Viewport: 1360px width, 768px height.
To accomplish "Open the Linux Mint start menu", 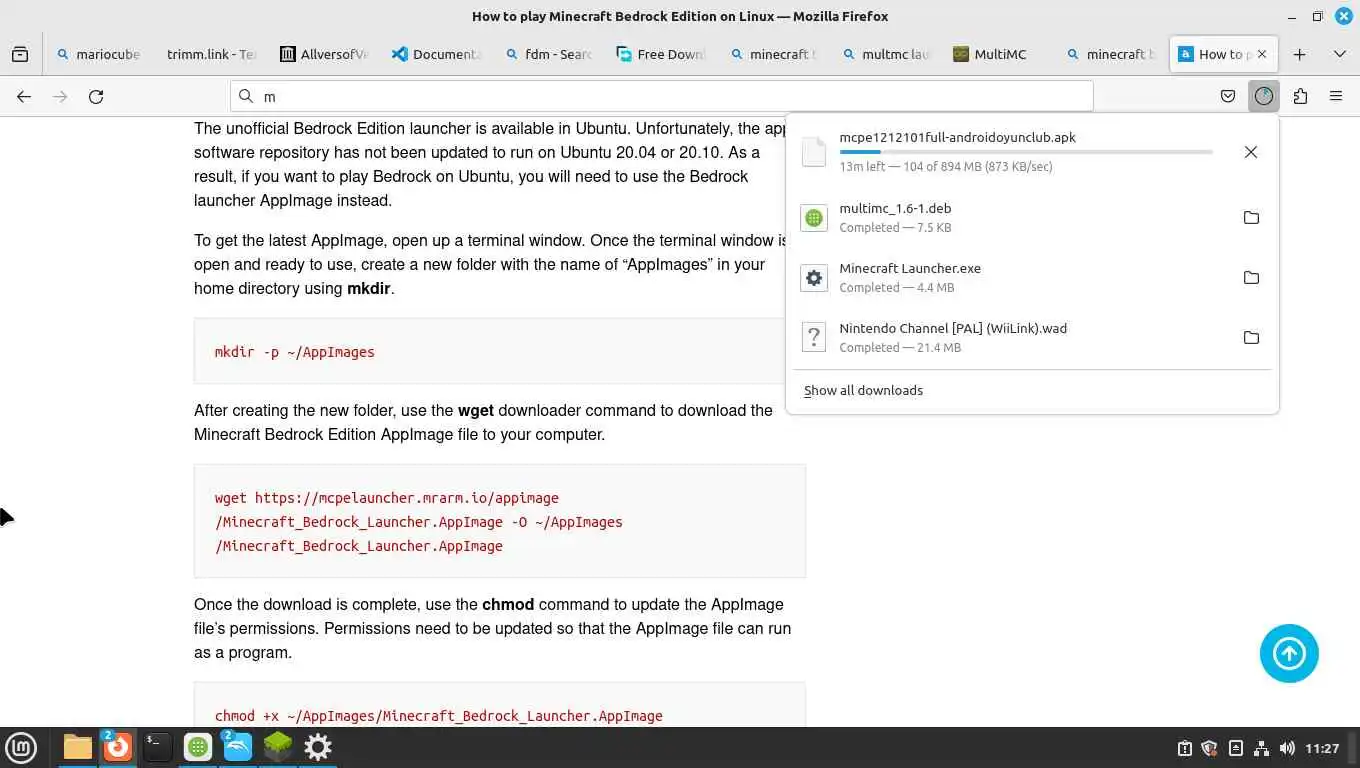I will 21,747.
